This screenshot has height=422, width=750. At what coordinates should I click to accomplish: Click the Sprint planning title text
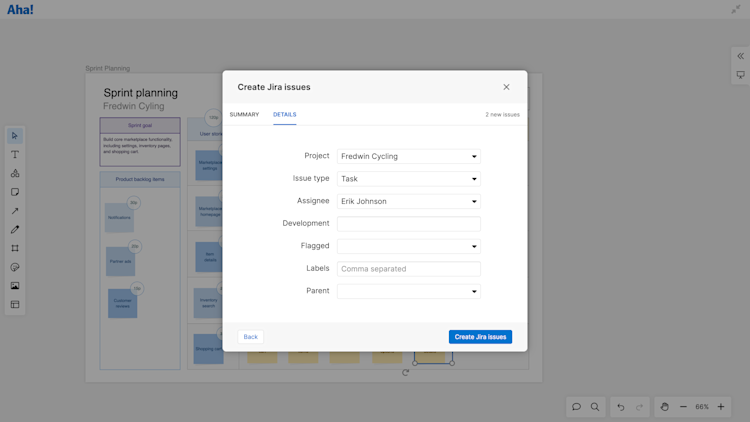(141, 93)
